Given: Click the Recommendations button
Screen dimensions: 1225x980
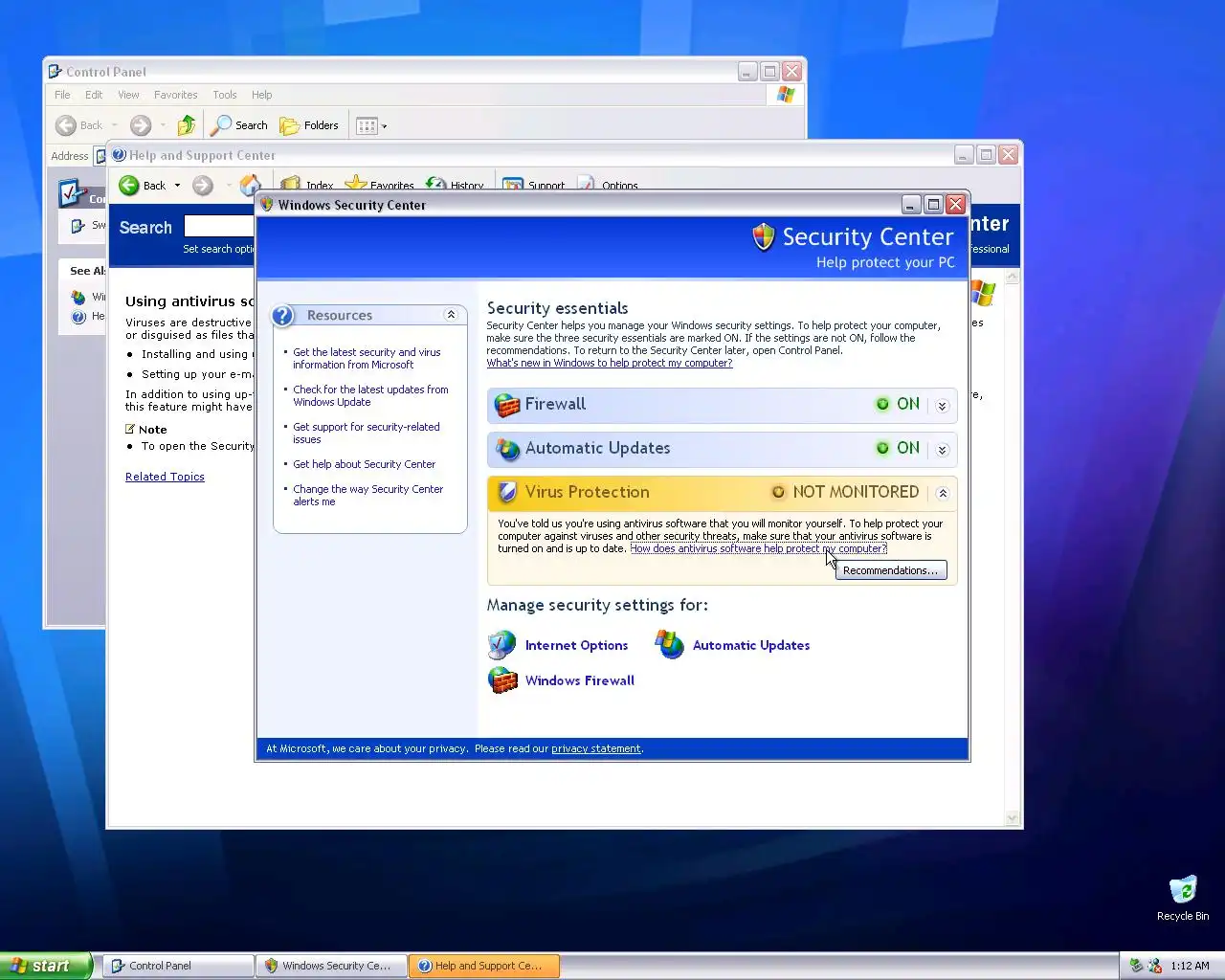Looking at the screenshot, I should pyautogui.click(x=891, y=570).
